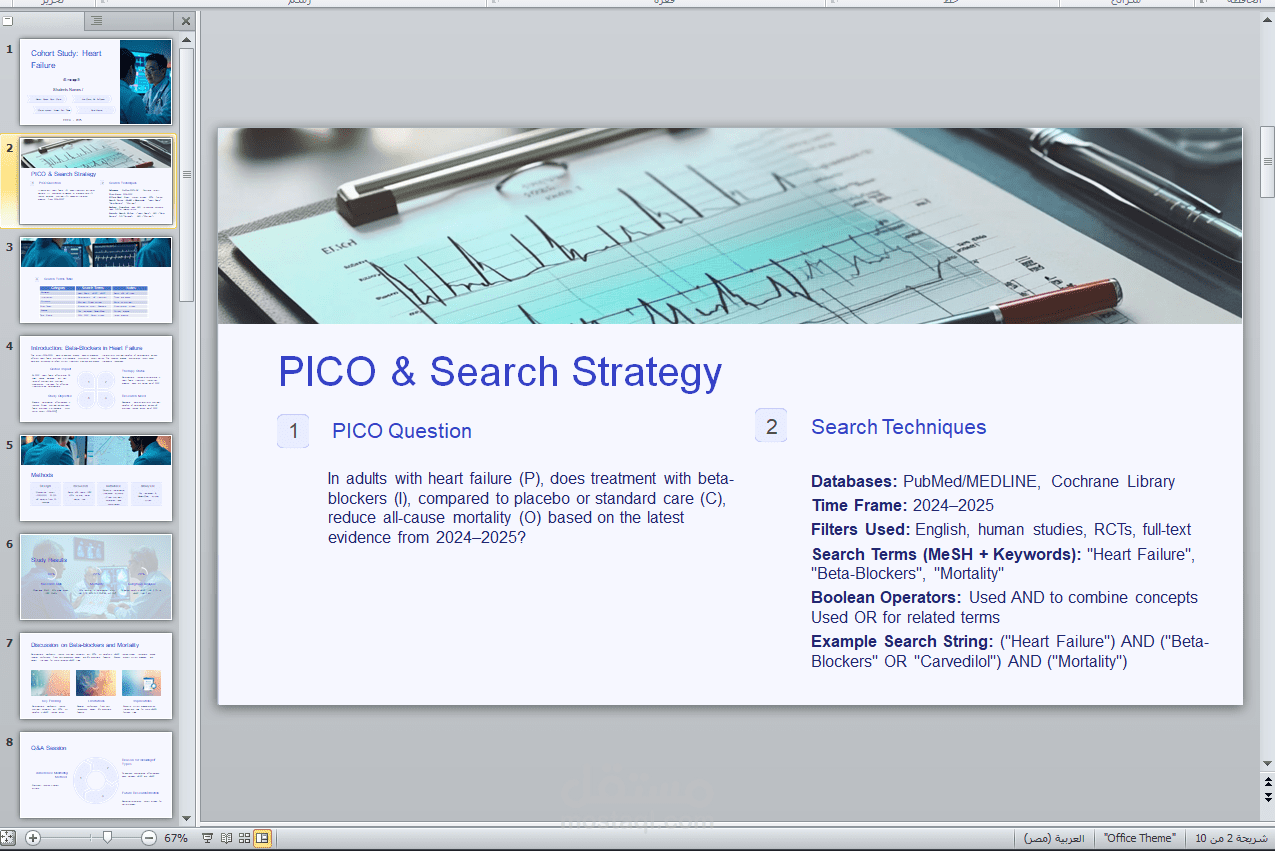Start the Slide Show view icon
The width and height of the screenshot is (1275, 851).
[208, 838]
